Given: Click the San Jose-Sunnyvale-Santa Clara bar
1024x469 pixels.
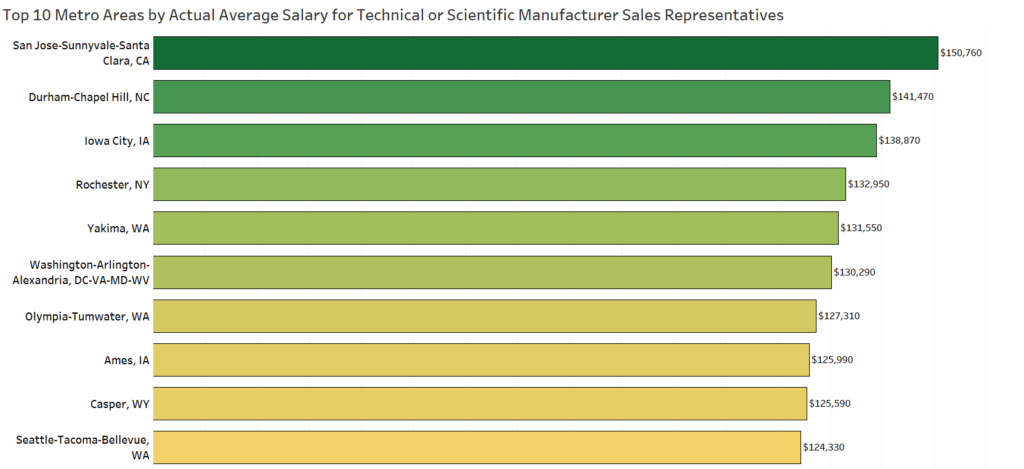Looking at the screenshot, I should [x=545, y=53].
